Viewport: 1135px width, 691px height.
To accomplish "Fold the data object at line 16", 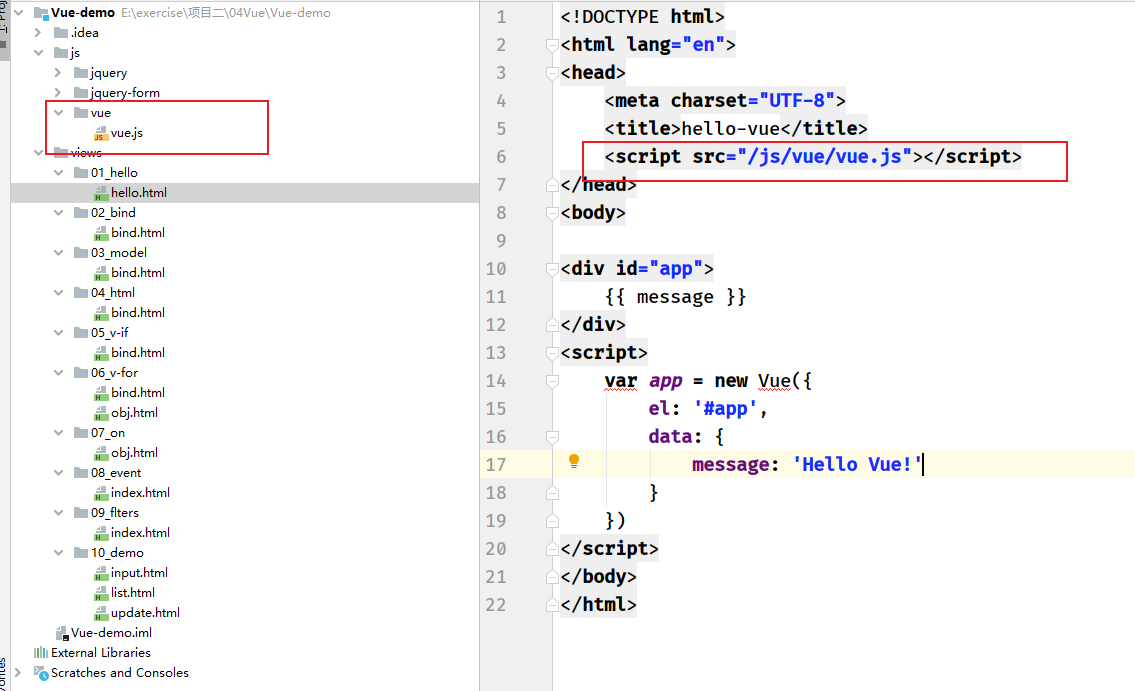I will [x=552, y=437].
